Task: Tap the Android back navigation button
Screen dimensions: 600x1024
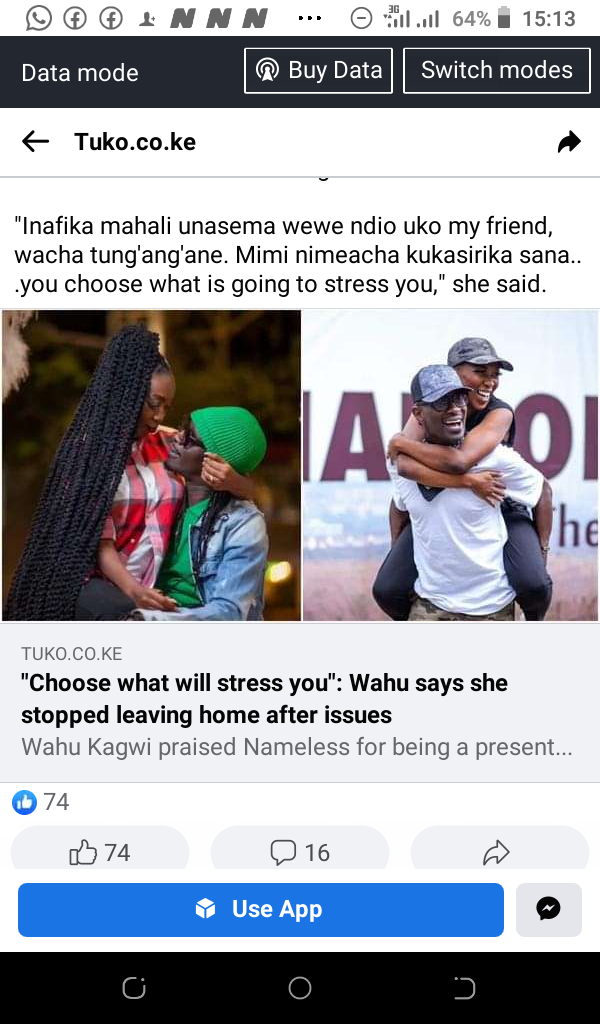Action: point(464,987)
